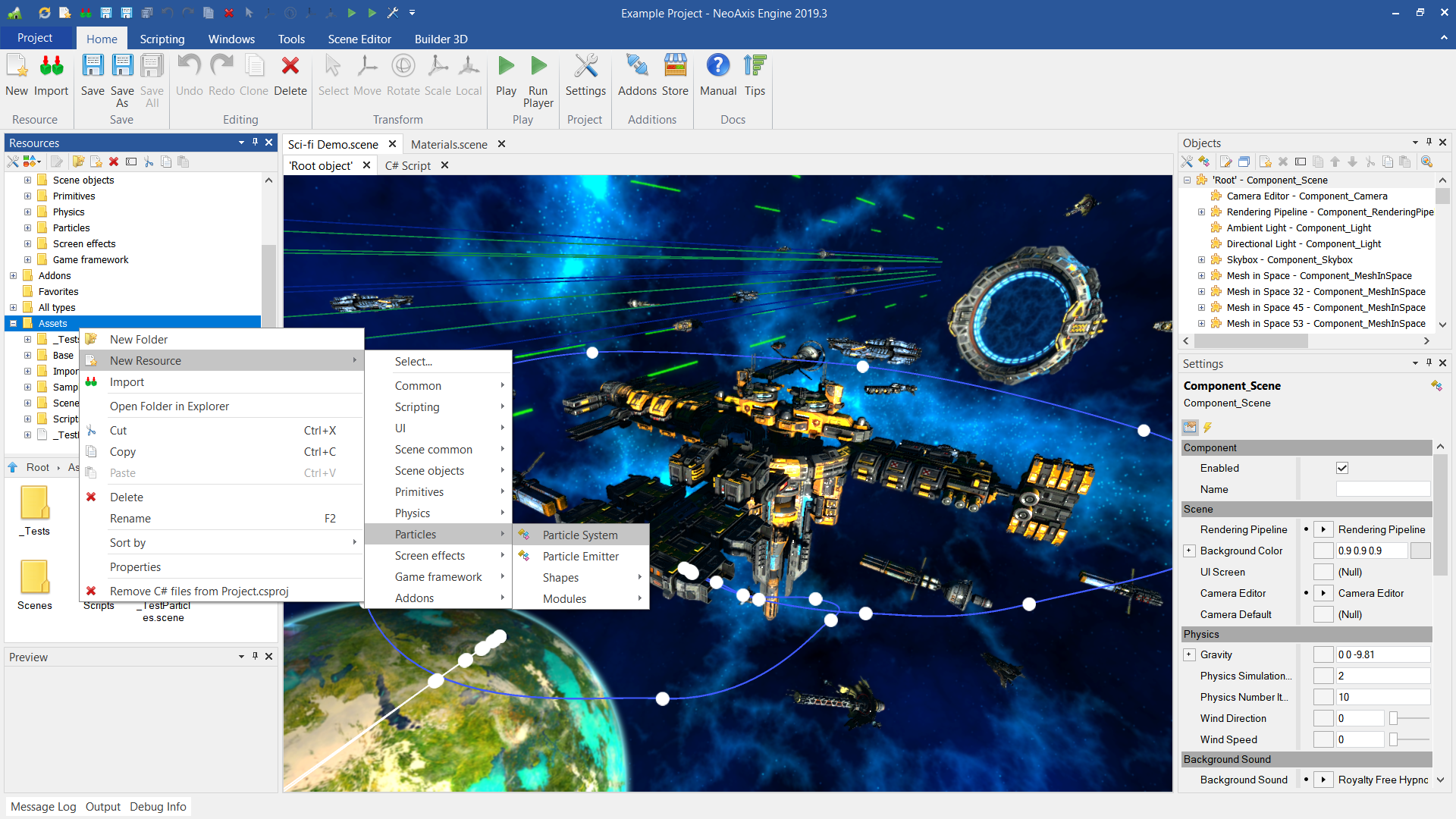Click the Tips icon
Image resolution: width=1456 pixels, height=819 pixels.
(755, 67)
